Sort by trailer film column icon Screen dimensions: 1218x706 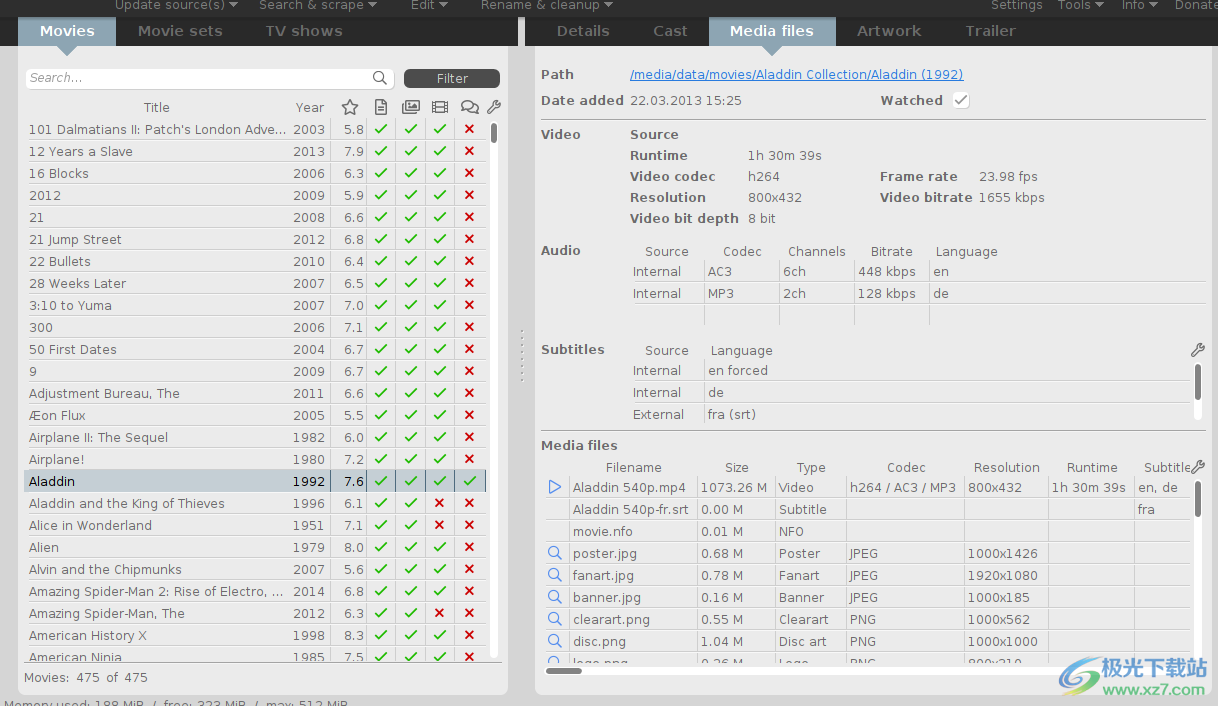[x=440, y=107]
